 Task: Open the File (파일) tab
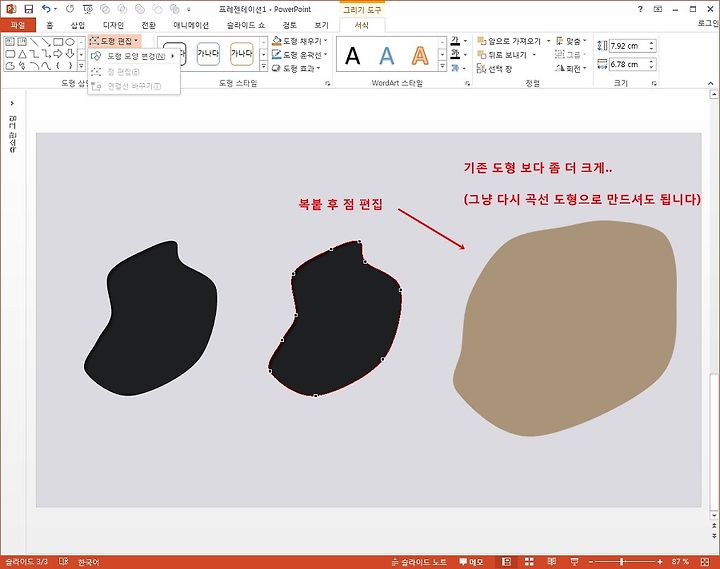tap(18, 25)
